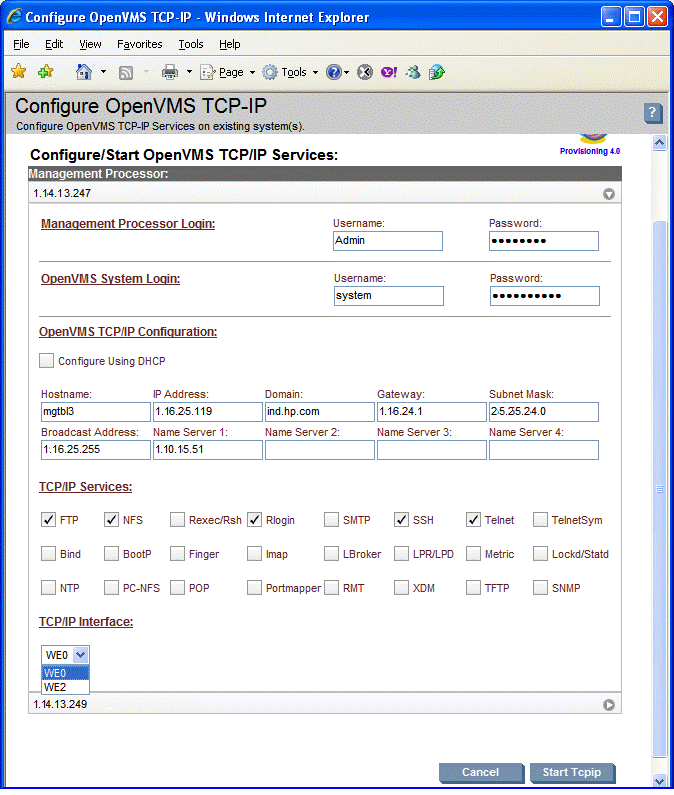Click the empty Name Server 3 field

point(432,450)
